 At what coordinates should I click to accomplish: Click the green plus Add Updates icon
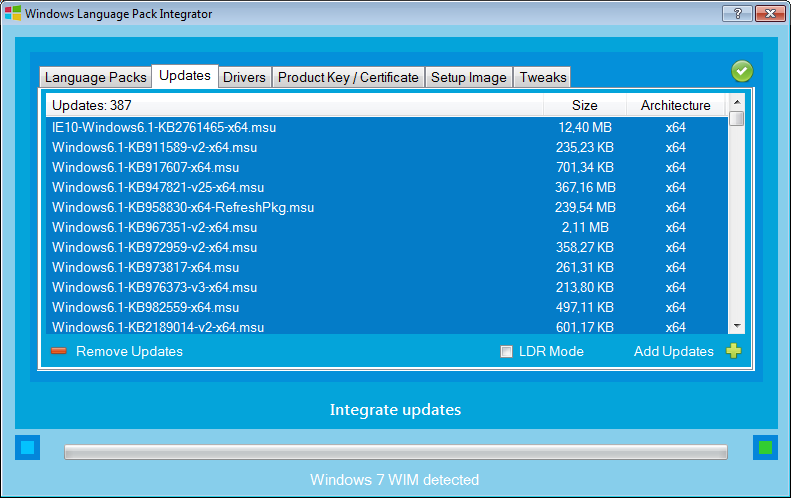tap(733, 351)
